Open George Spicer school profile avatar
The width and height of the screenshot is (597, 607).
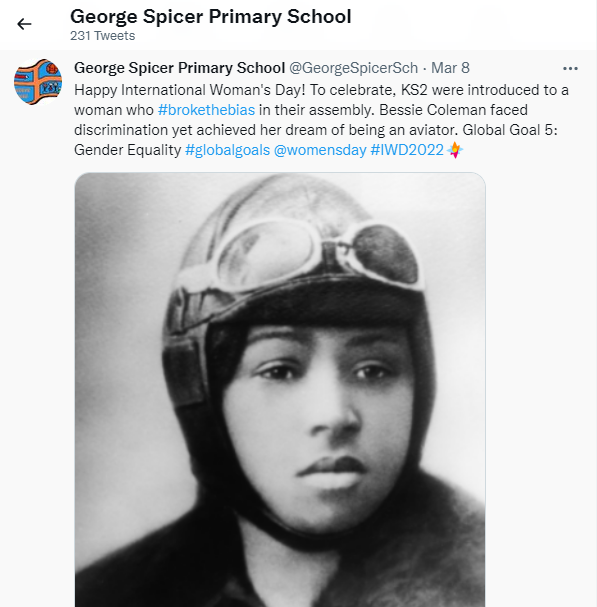click(x=38, y=82)
